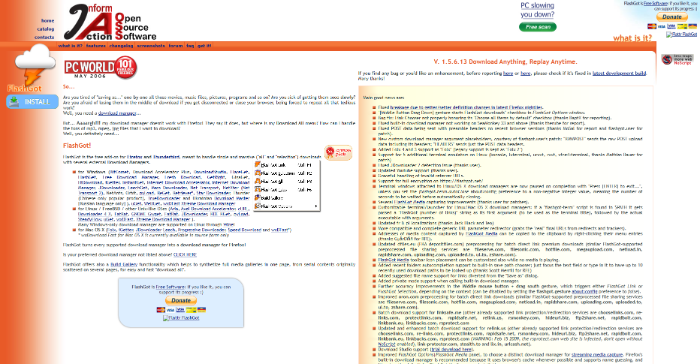Image resolution: width=700 pixels, height=364 pixels.
Task: Click 'Flattr FlashGot' link in the blue box
Action: tap(181, 318)
